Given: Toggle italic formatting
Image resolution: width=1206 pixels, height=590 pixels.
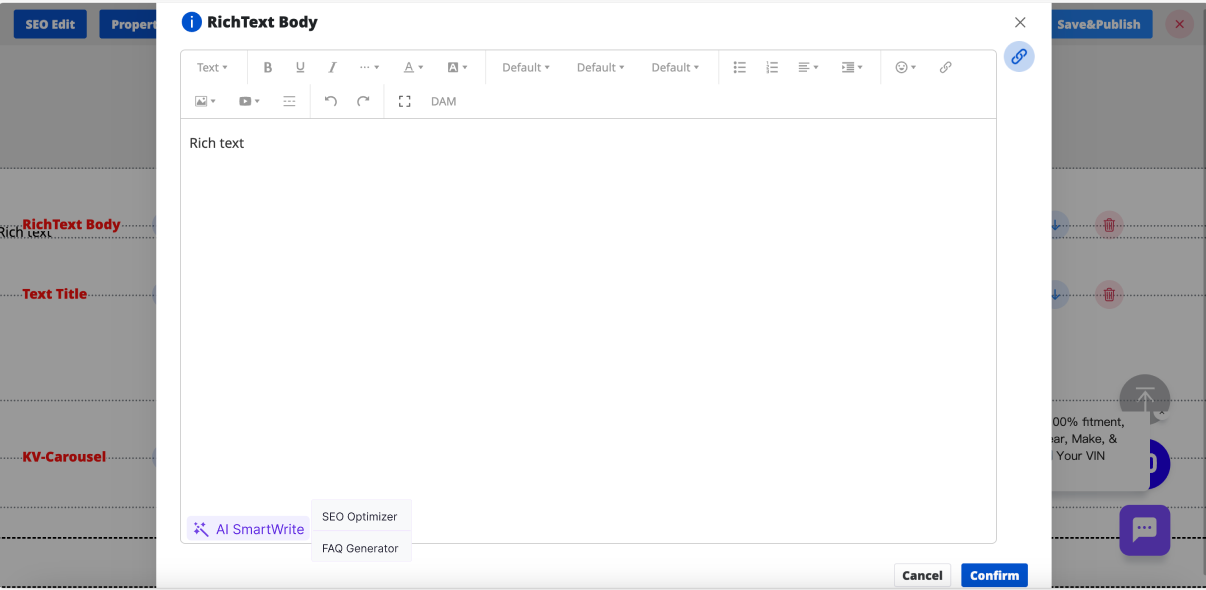Looking at the screenshot, I should (x=333, y=68).
